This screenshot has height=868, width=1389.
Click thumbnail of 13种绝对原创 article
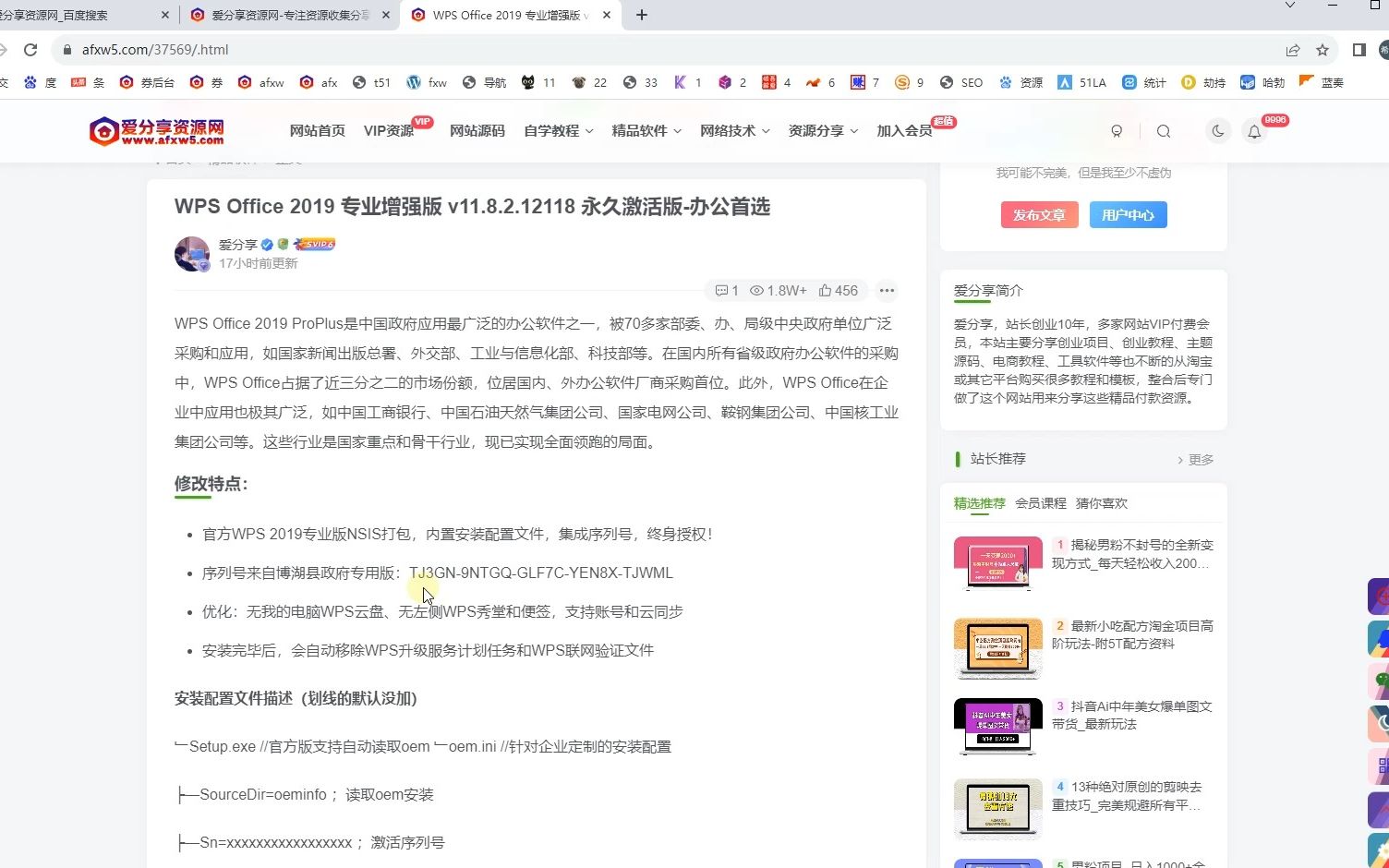(x=997, y=808)
